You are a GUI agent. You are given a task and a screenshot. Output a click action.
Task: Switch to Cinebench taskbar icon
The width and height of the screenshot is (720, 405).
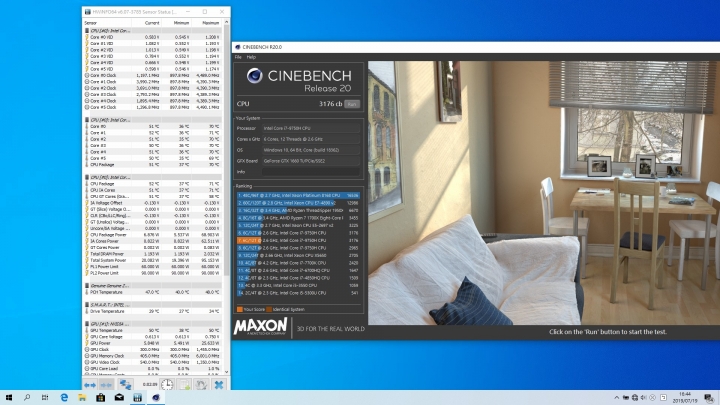click(156, 398)
